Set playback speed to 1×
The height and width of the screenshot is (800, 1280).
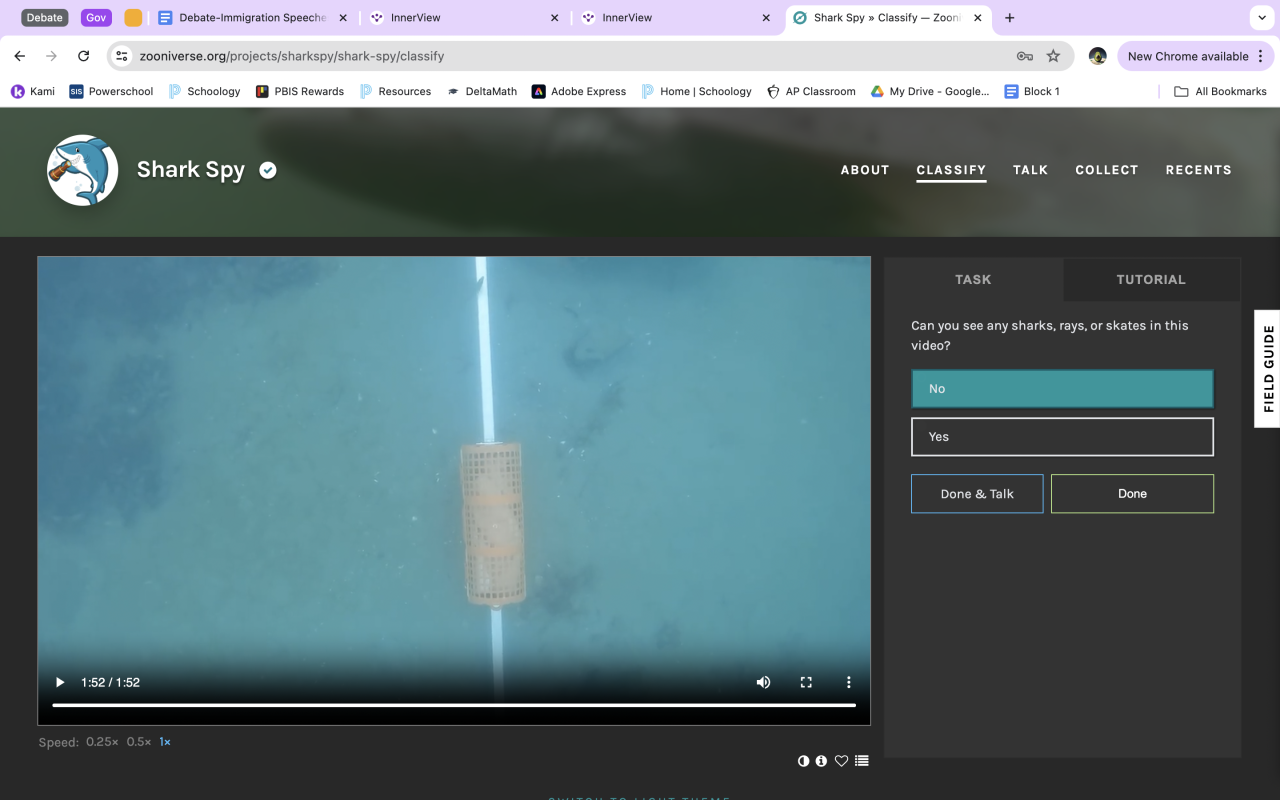point(165,742)
